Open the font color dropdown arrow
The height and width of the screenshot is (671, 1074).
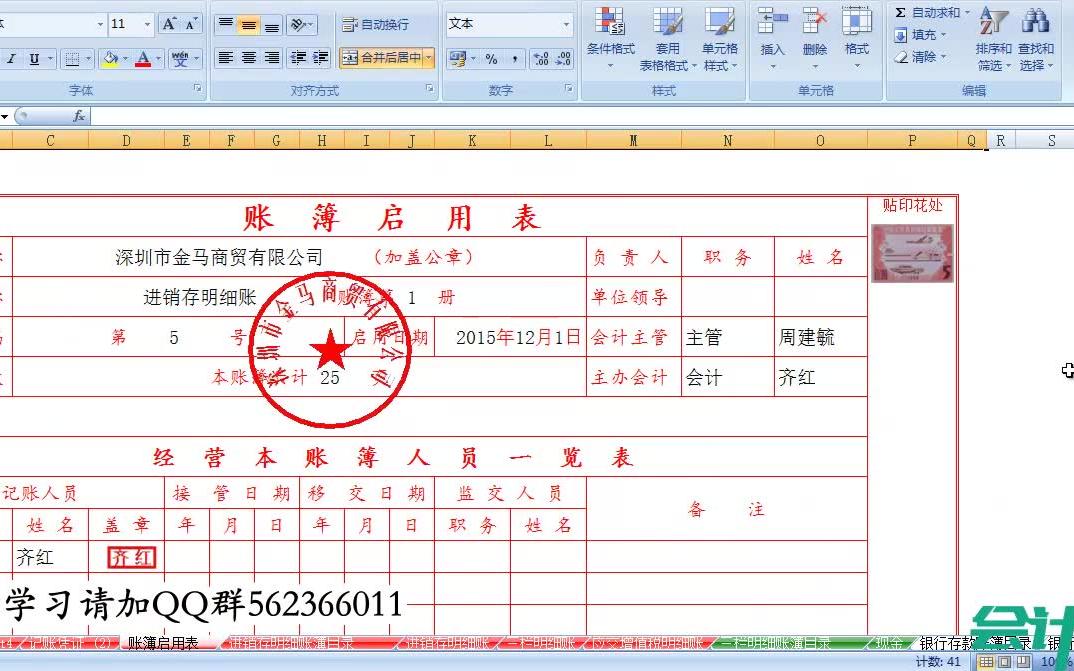[157, 58]
